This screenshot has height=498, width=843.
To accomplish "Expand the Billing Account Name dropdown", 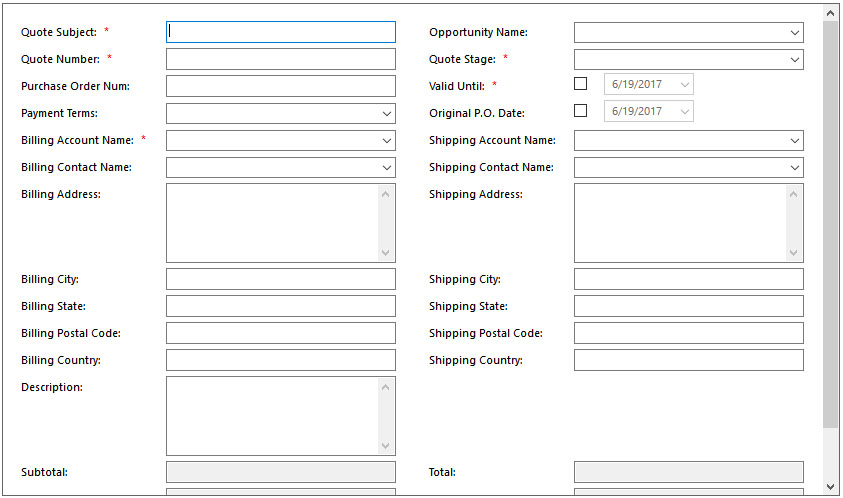I will (387, 141).
